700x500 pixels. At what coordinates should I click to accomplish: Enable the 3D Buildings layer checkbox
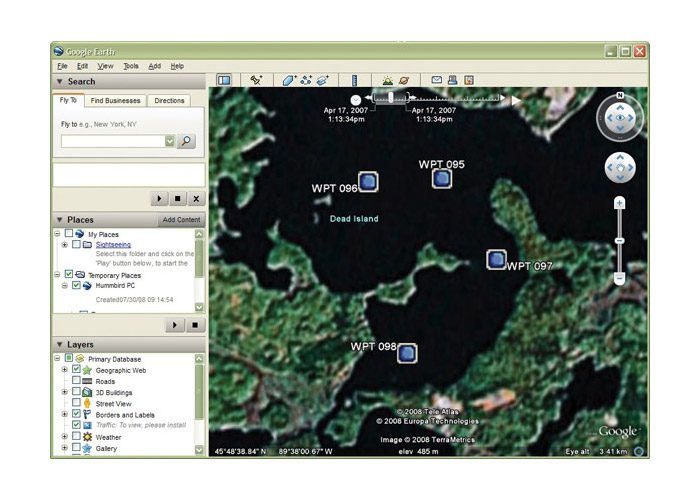click(76, 392)
